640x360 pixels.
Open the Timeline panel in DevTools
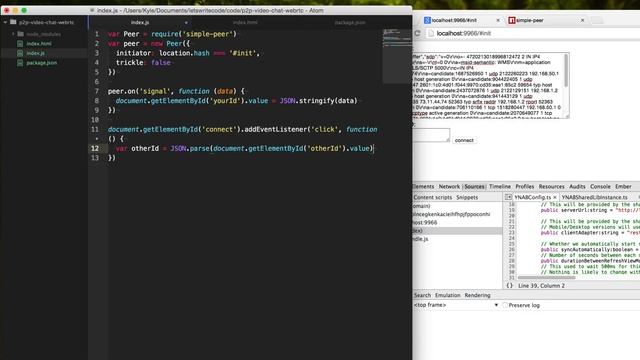[x=500, y=187]
